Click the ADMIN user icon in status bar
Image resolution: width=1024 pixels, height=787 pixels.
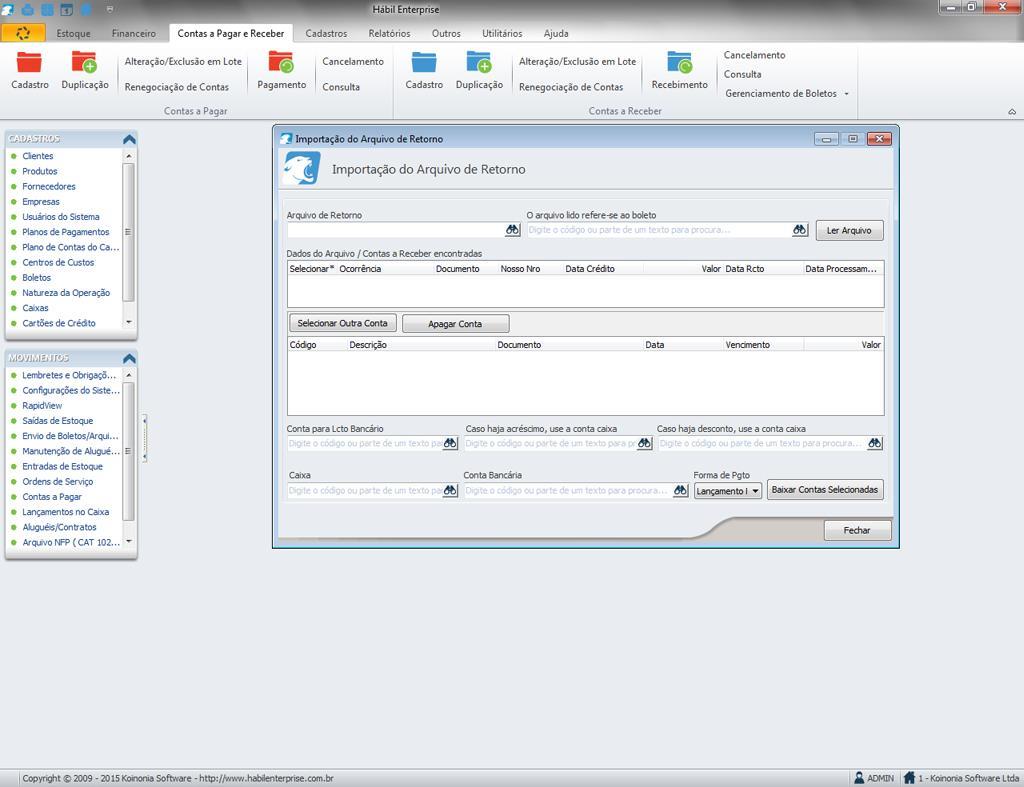859,778
